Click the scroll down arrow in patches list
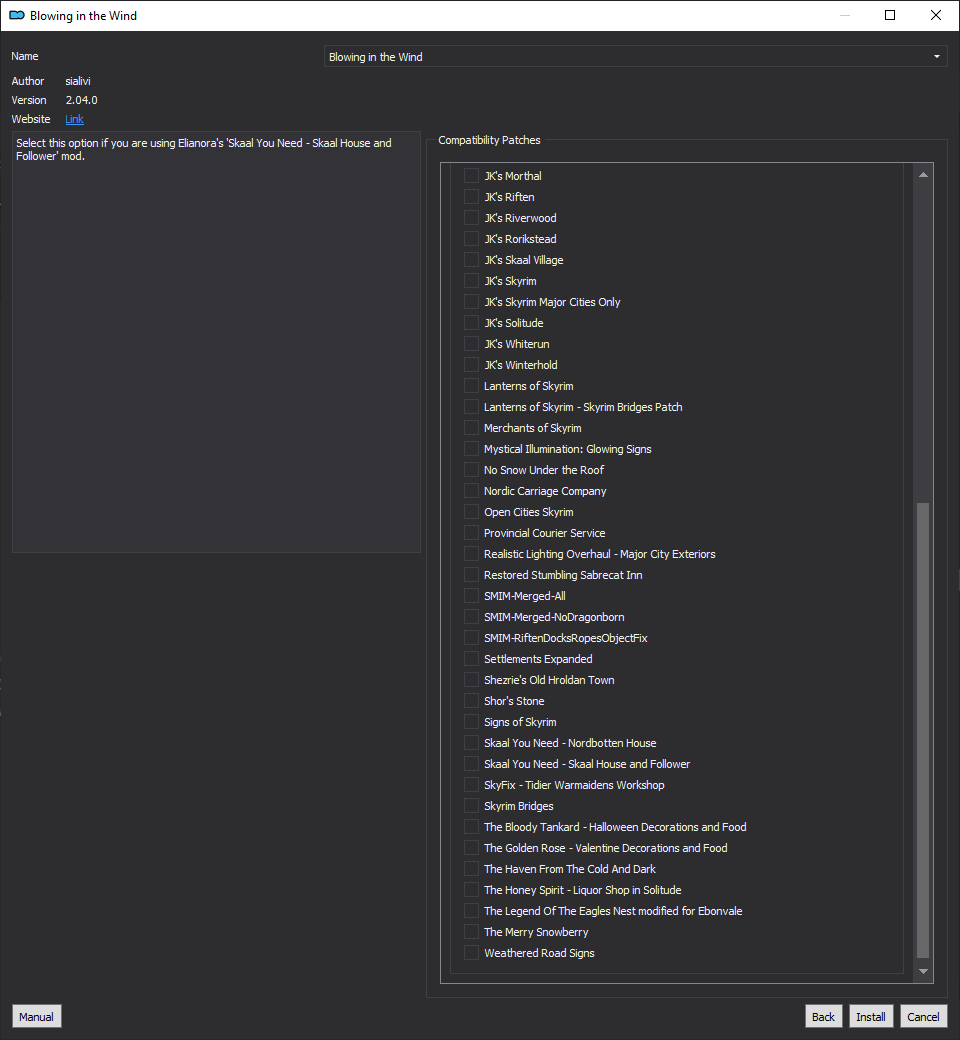 coord(923,971)
